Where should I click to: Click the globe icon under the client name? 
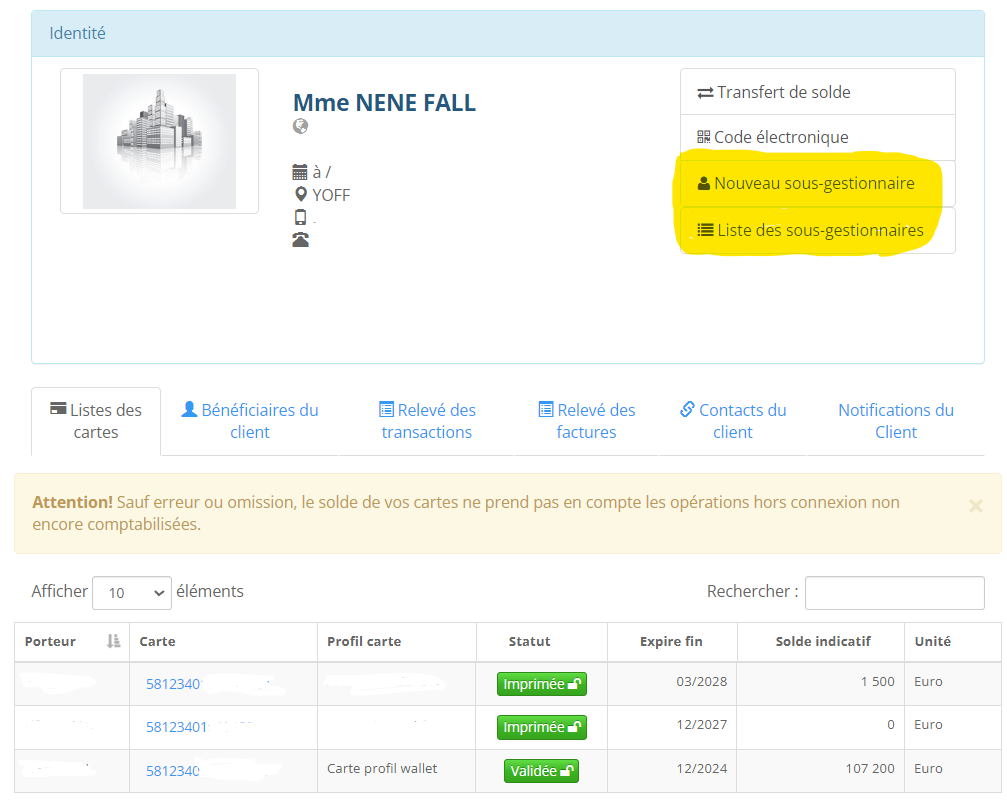coord(300,126)
